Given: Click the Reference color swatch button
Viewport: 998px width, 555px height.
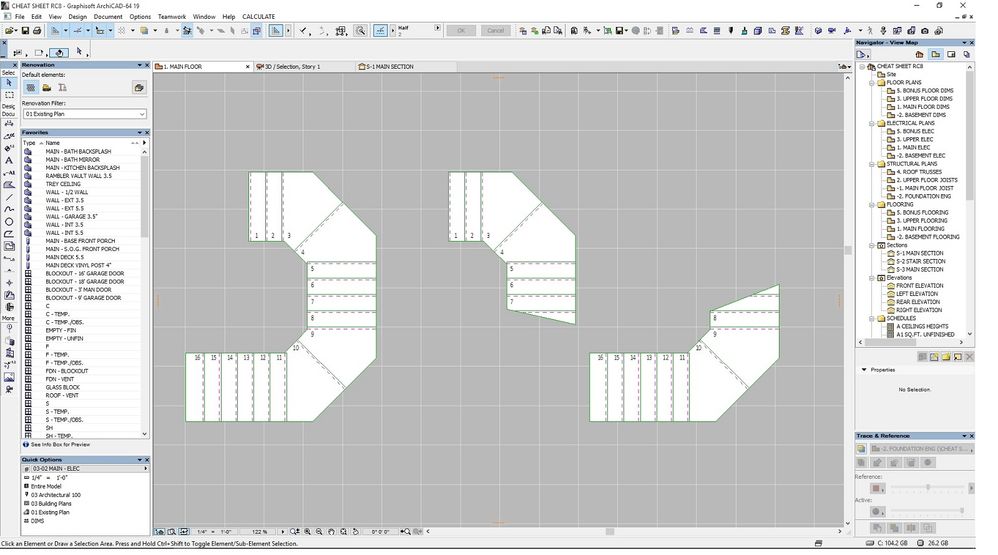Looking at the screenshot, I should point(877,488).
